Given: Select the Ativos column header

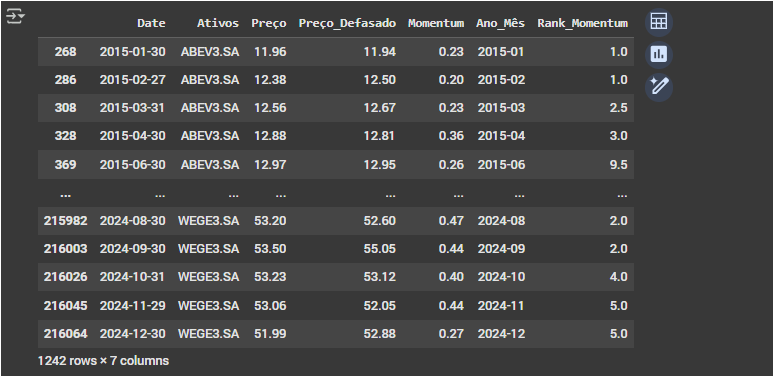Looking at the screenshot, I should (218, 23).
